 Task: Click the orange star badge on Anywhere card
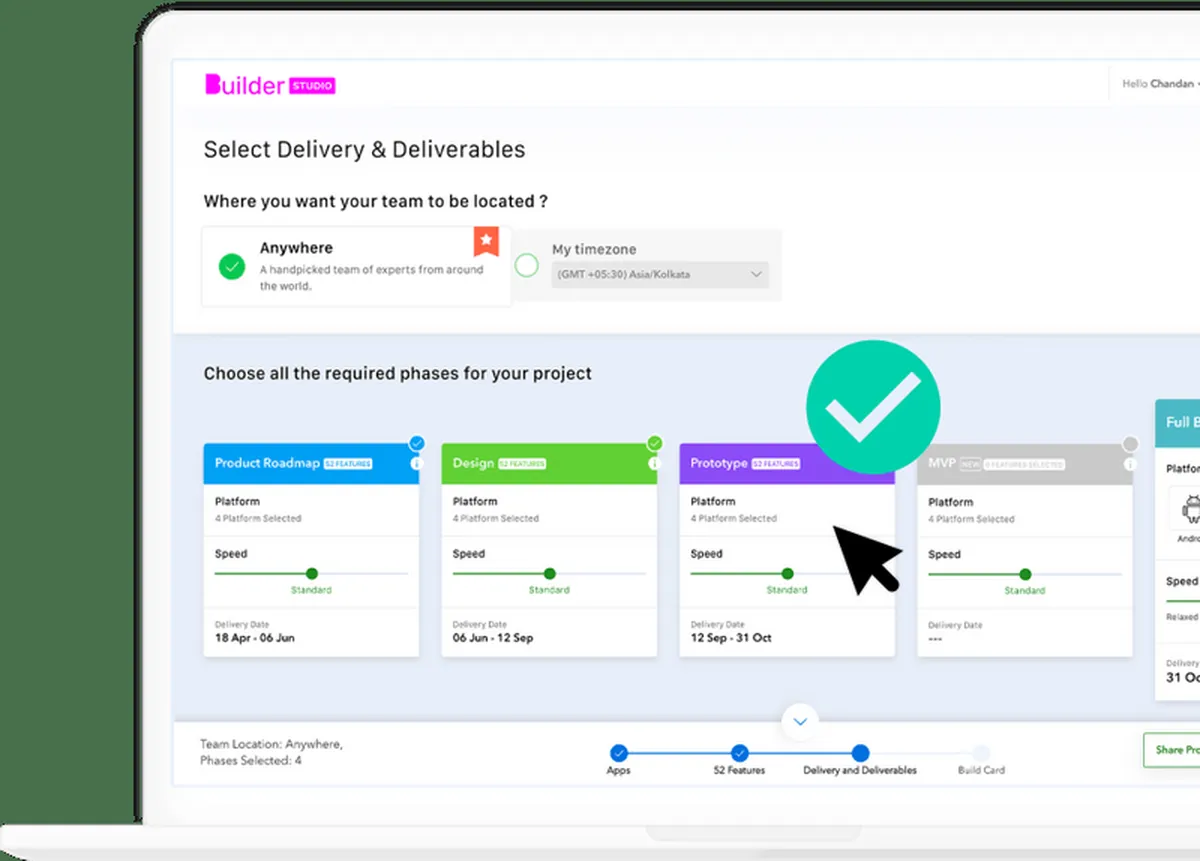pyautogui.click(x=486, y=241)
